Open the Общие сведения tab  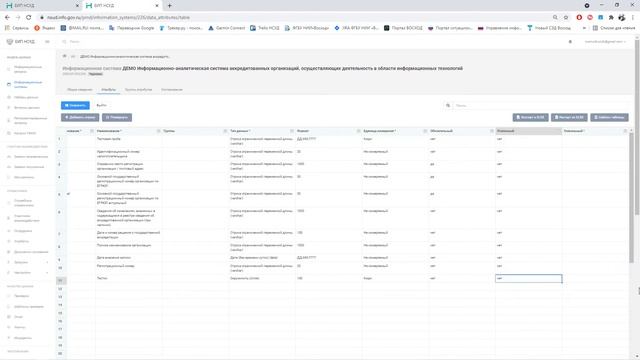[x=80, y=89]
